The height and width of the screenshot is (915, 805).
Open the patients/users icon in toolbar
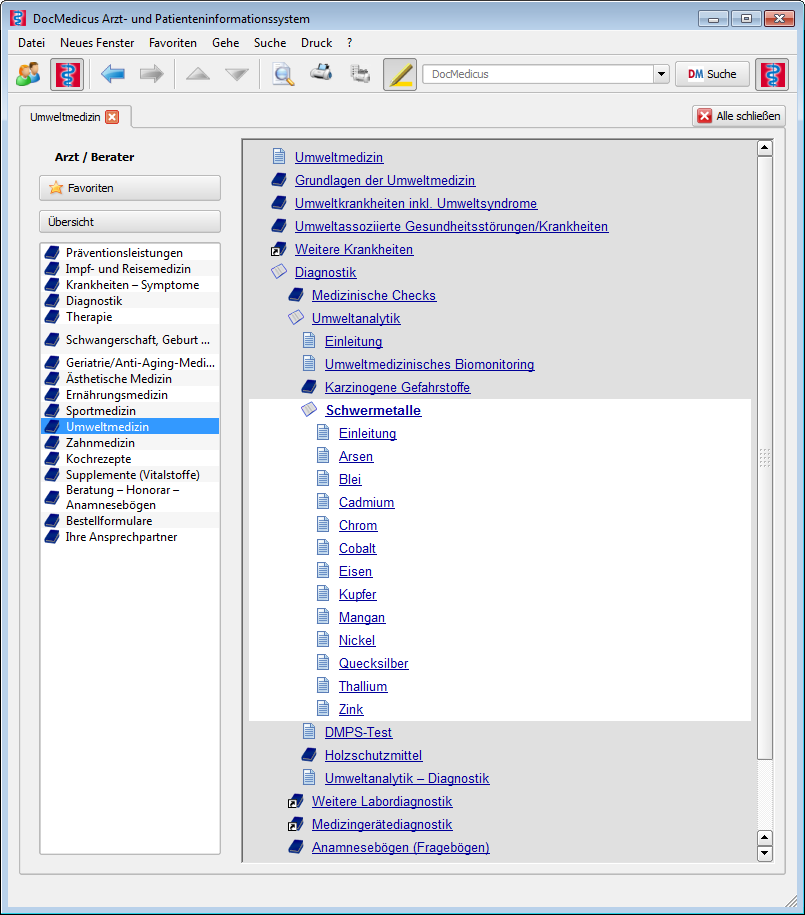point(28,74)
